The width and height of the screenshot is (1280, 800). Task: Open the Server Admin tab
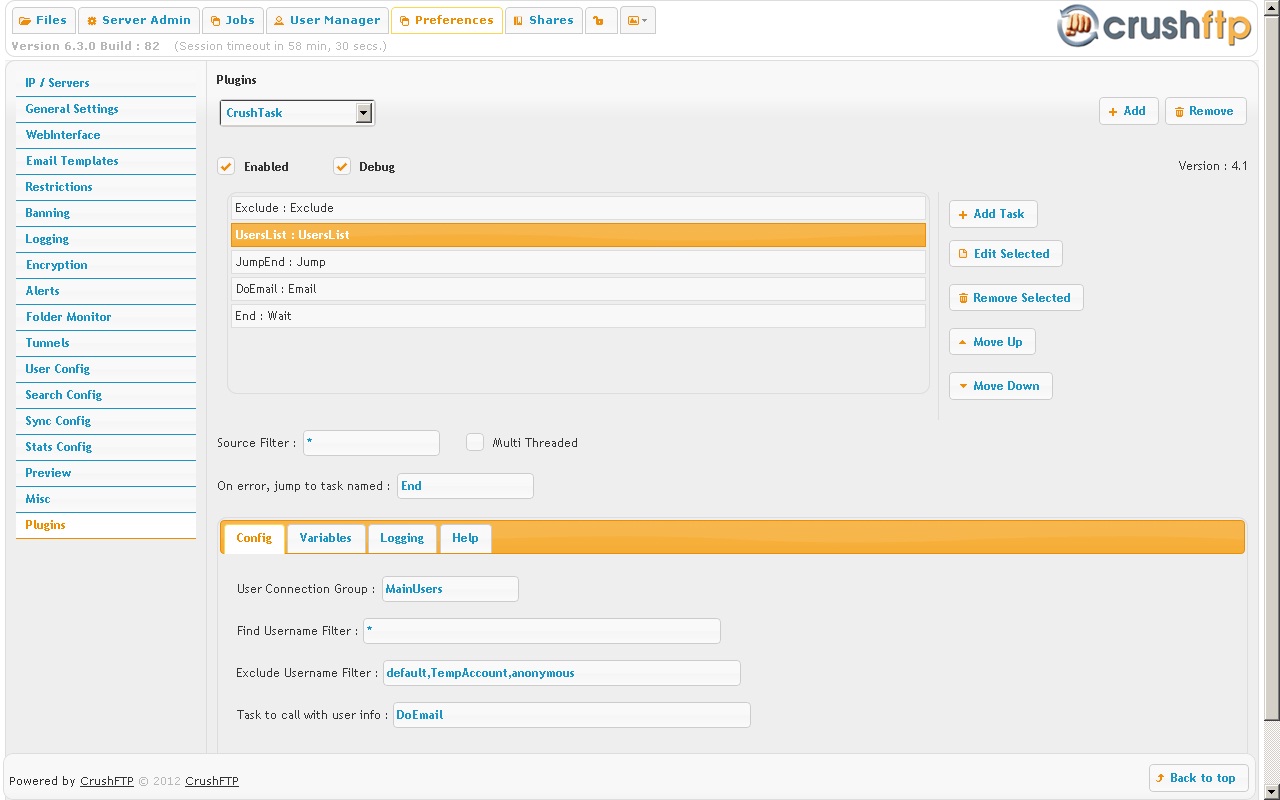coord(138,20)
